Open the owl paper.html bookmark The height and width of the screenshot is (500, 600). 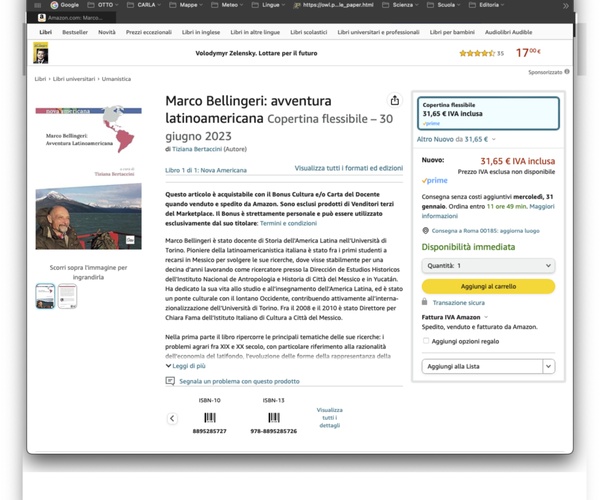(x=334, y=5)
